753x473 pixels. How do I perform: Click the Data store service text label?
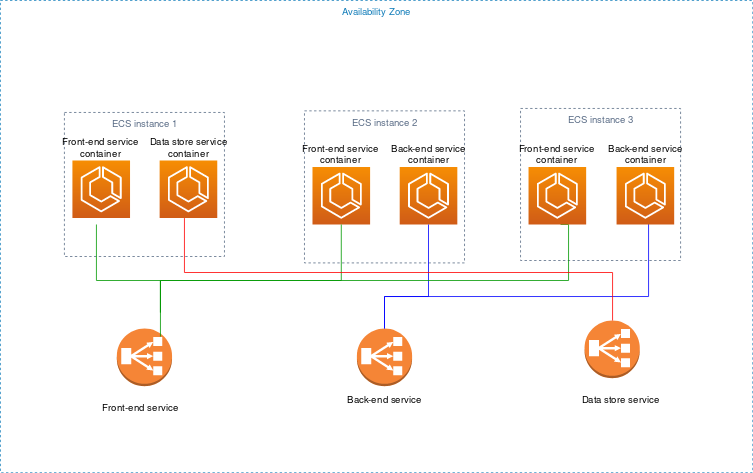pyautogui.click(x=620, y=400)
